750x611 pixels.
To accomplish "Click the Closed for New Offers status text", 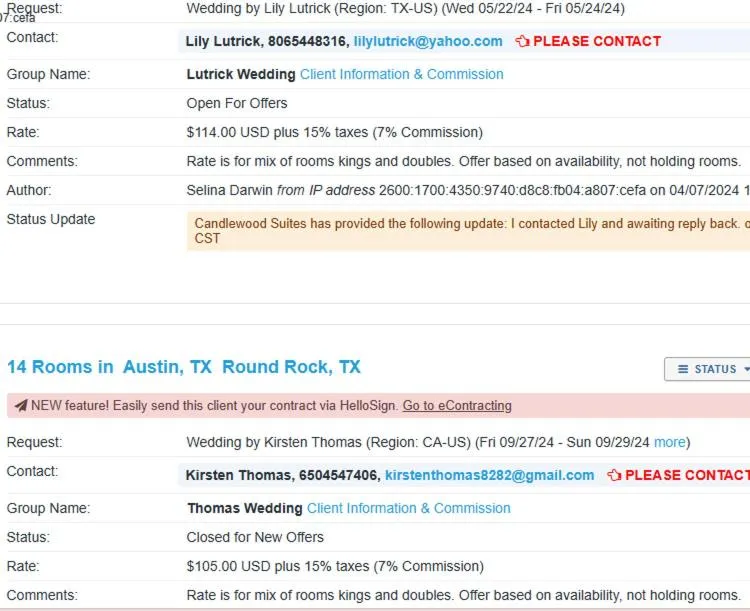I will pyautogui.click(x=255, y=537).
